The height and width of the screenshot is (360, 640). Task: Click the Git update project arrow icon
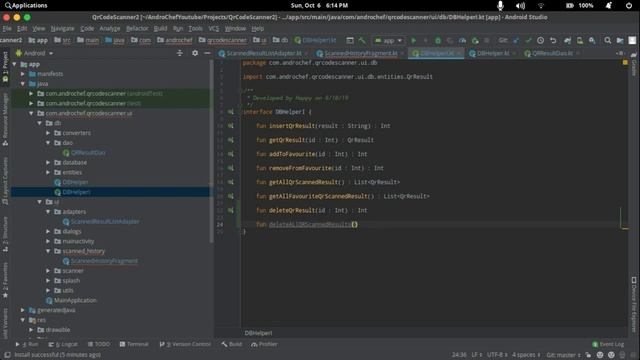(x=516, y=40)
